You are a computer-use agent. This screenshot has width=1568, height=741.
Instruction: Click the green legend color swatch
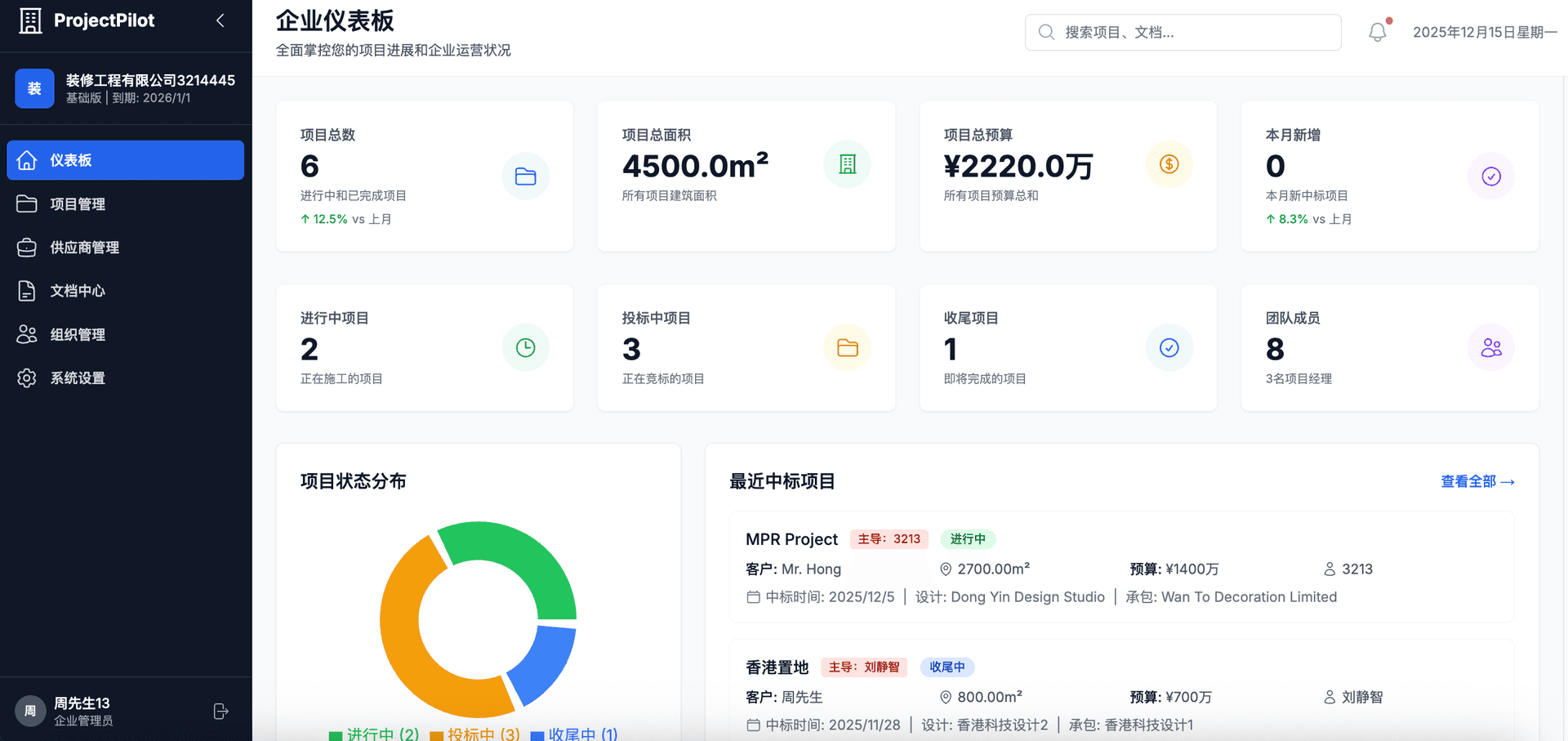pyautogui.click(x=334, y=733)
